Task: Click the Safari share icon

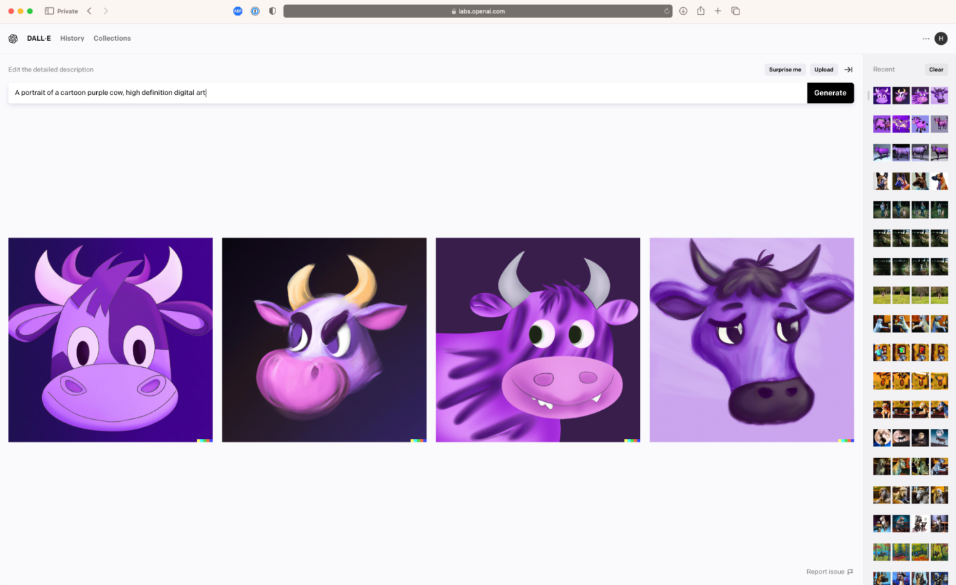Action: [x=701, y=11]
